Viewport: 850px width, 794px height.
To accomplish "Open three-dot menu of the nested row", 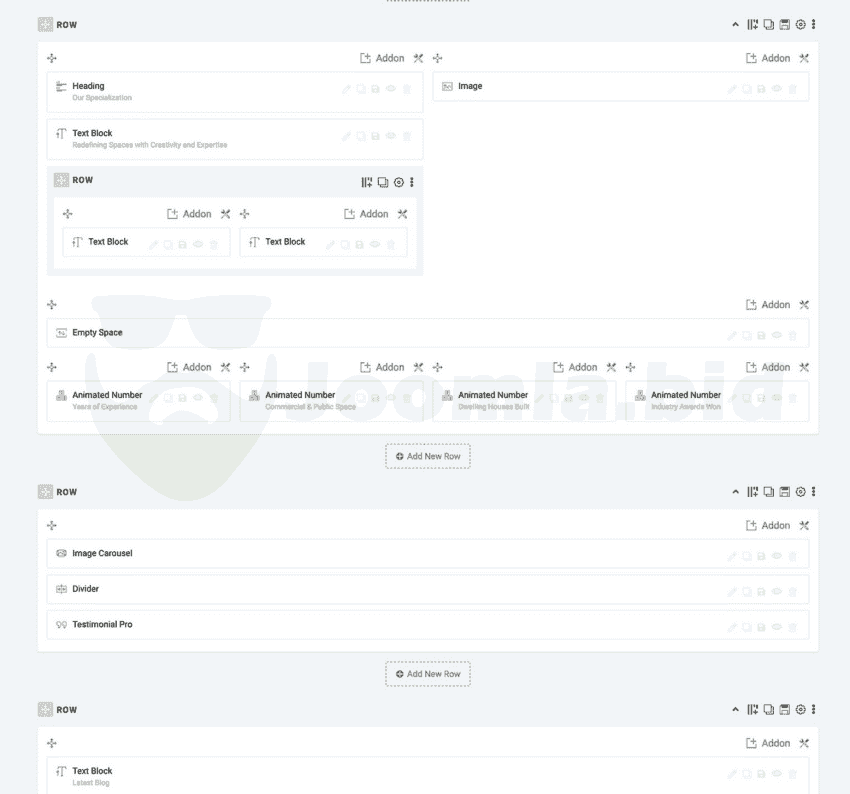I will click(412, 182).
